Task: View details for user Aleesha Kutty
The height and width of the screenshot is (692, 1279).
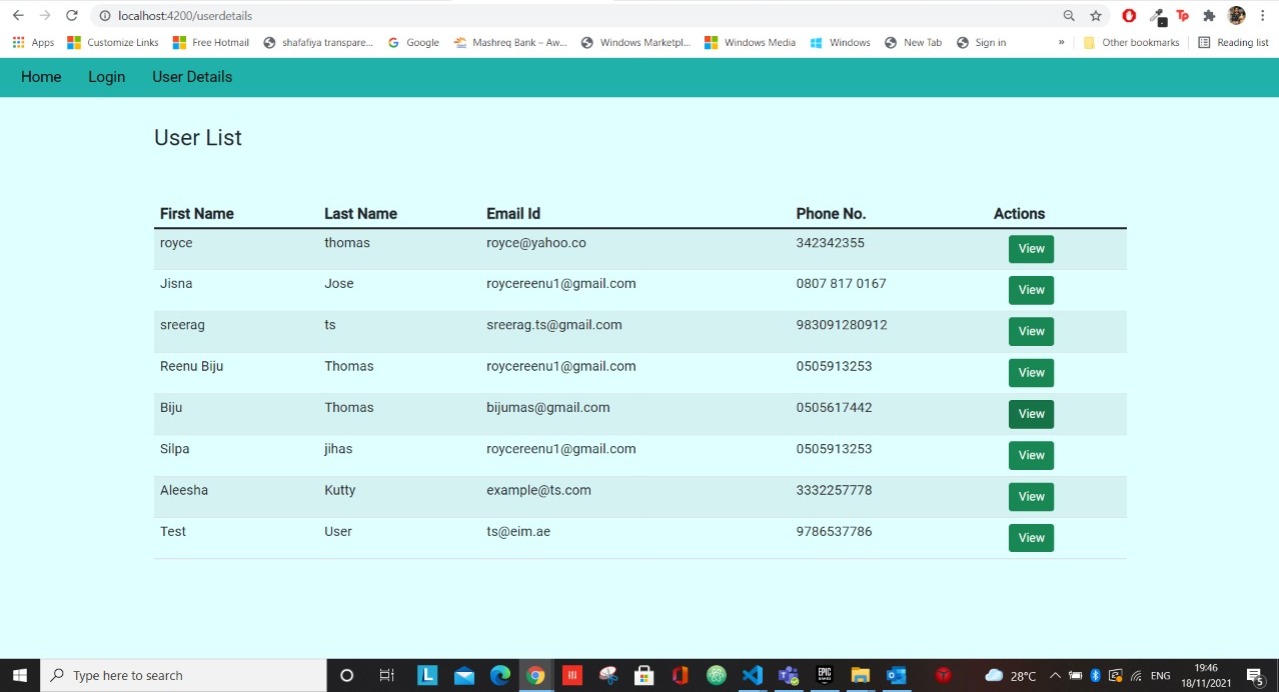Action: tap(1030, 496)
